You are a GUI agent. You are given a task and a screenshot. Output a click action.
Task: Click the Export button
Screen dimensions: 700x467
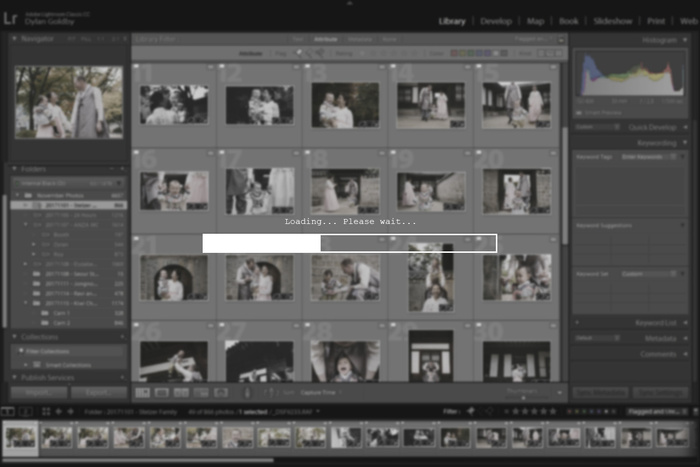[x=99, y=393]
